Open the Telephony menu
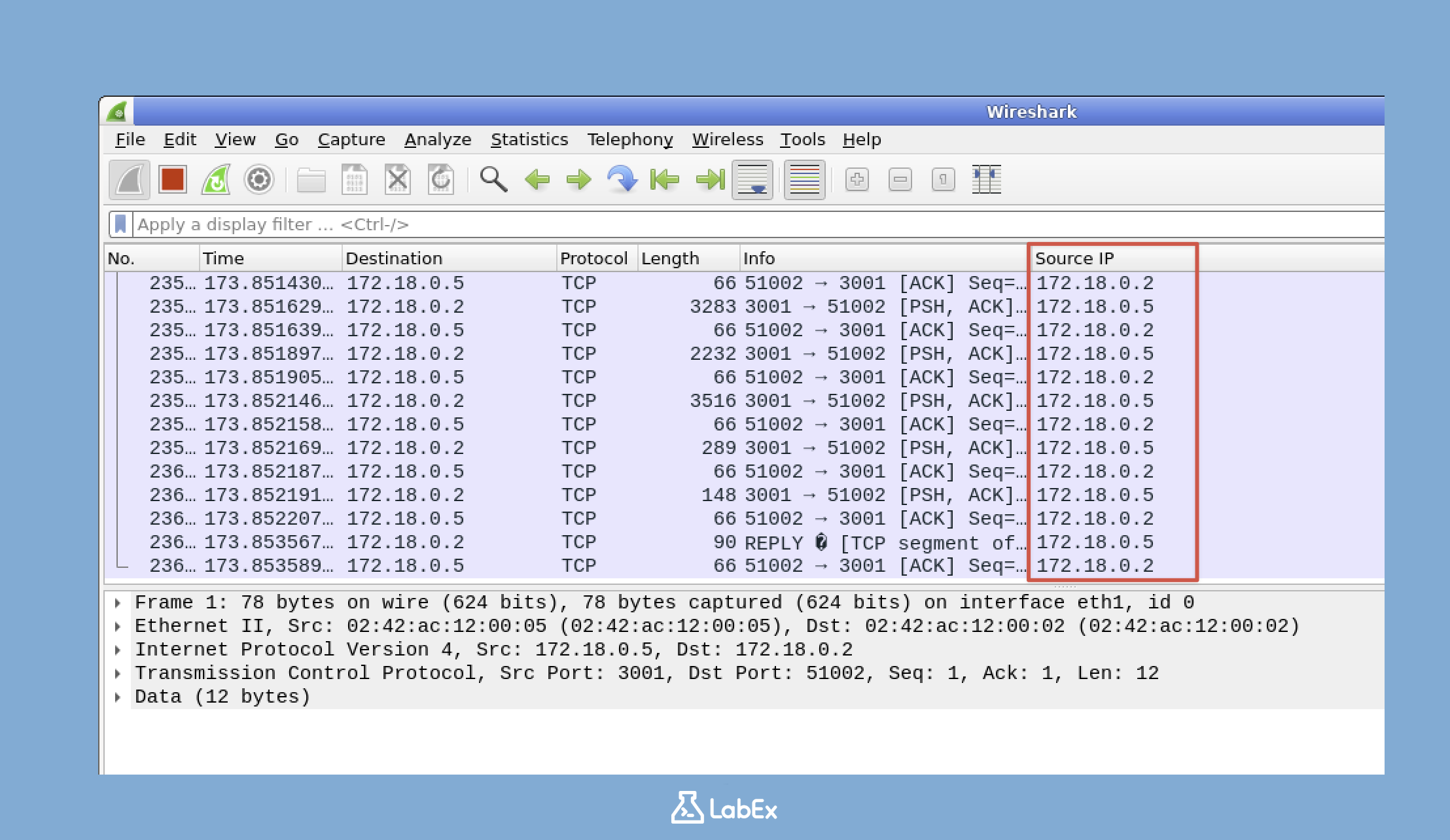 pos(630,139)
